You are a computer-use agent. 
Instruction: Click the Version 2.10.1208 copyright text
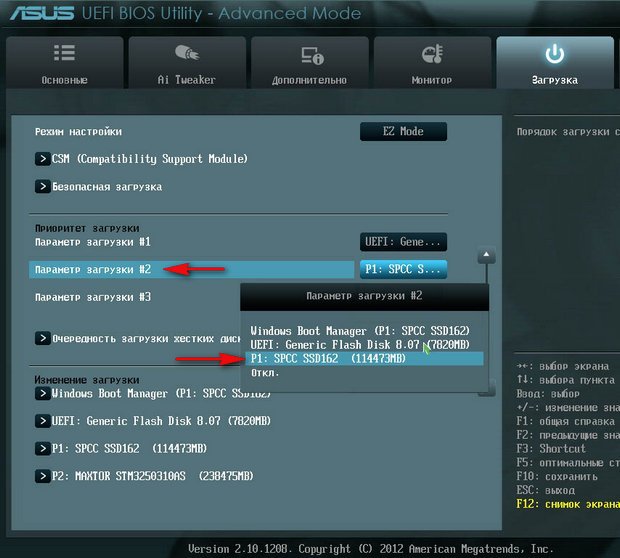[x=370, y=549]
